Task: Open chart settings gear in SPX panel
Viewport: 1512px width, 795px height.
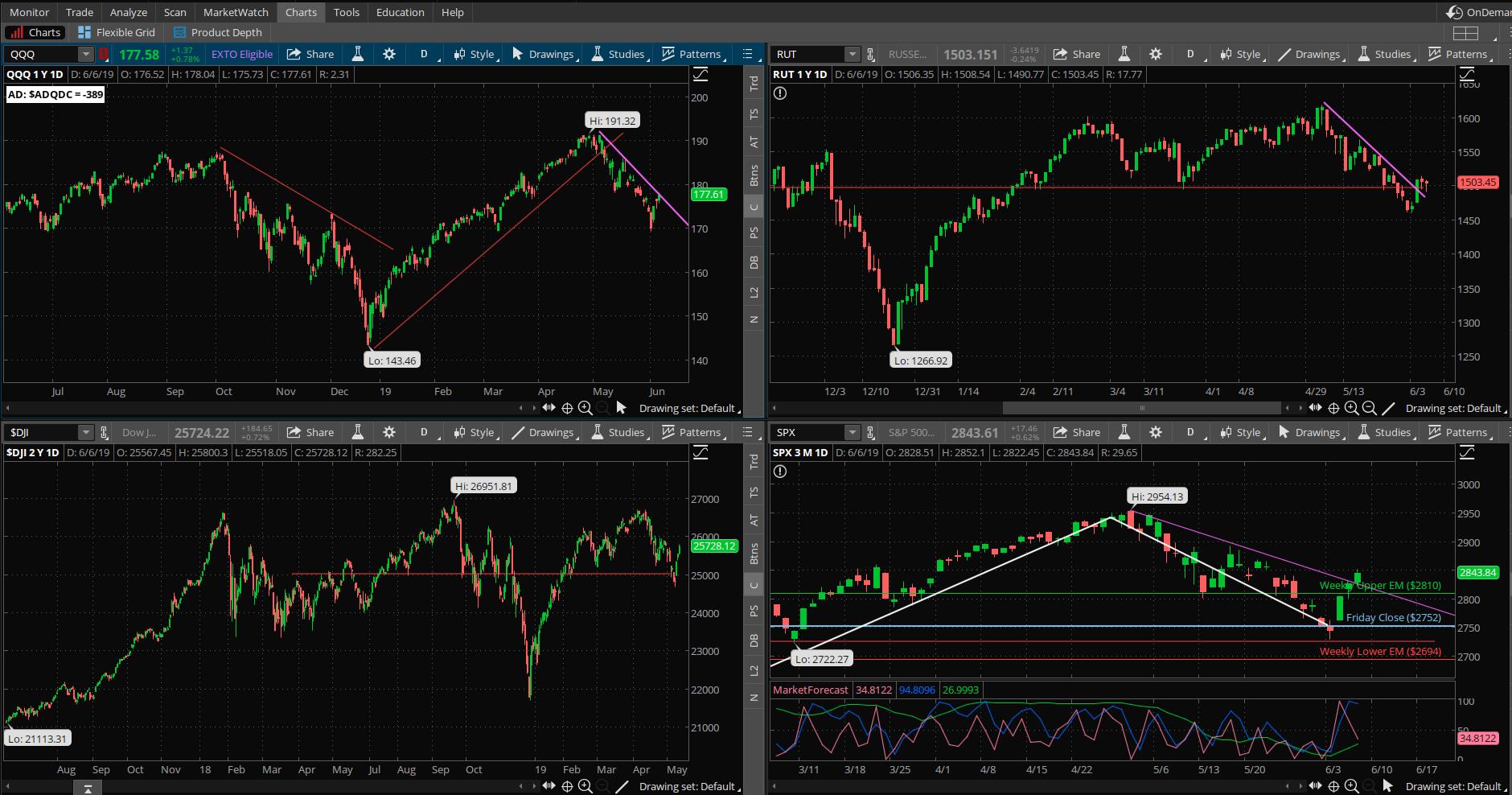Action: [x=1156, y=432]
